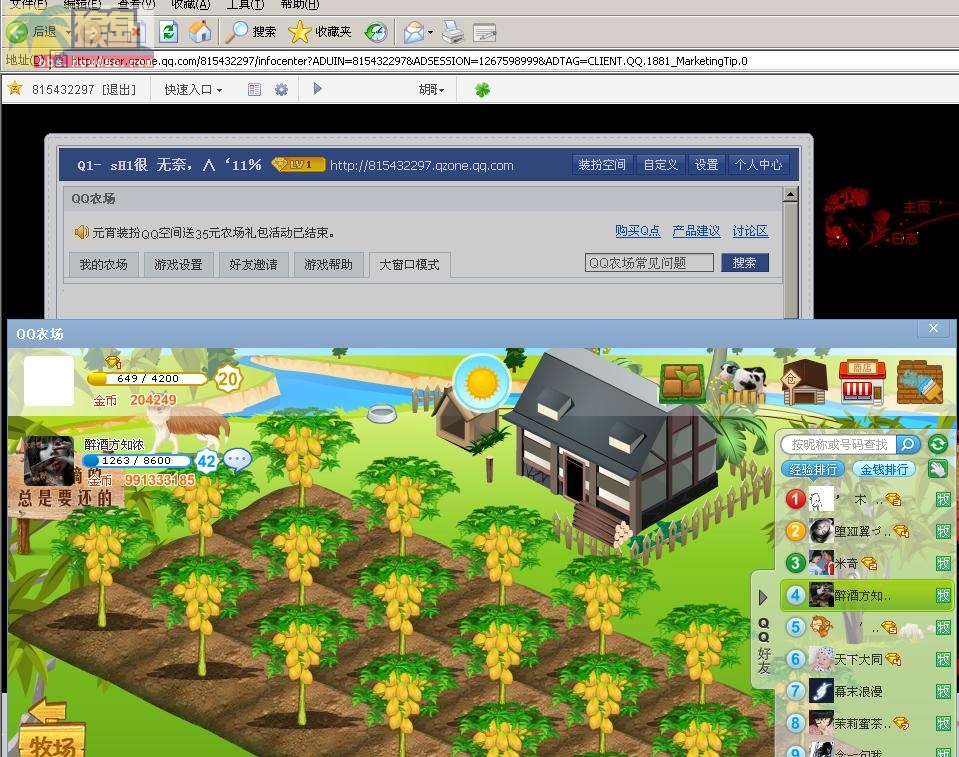Open the 工具(T) menu
Screen dimensions: 959x757
pos(245,4)
